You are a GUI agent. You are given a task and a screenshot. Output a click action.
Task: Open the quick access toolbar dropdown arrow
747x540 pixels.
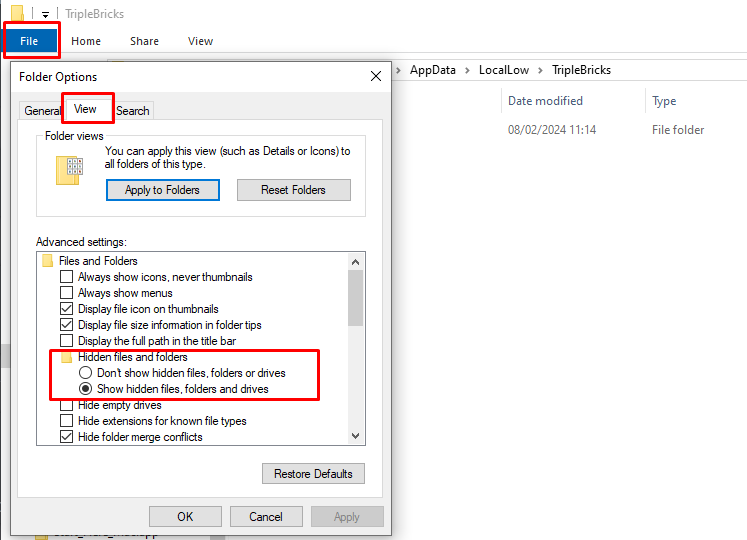coord(45,15)
